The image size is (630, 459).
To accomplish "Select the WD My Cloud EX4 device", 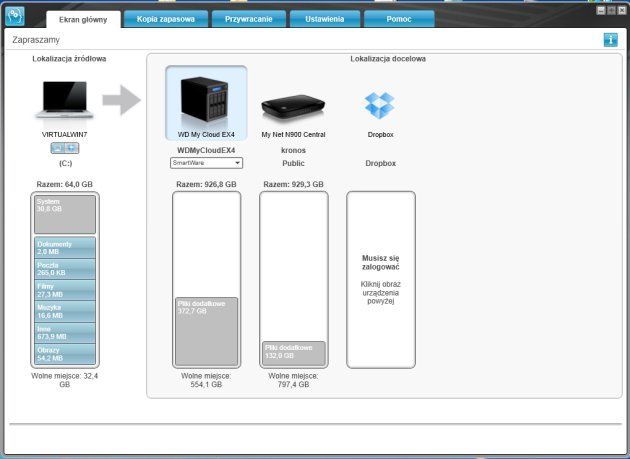I will pyautogui.click(x=206, y=103).
